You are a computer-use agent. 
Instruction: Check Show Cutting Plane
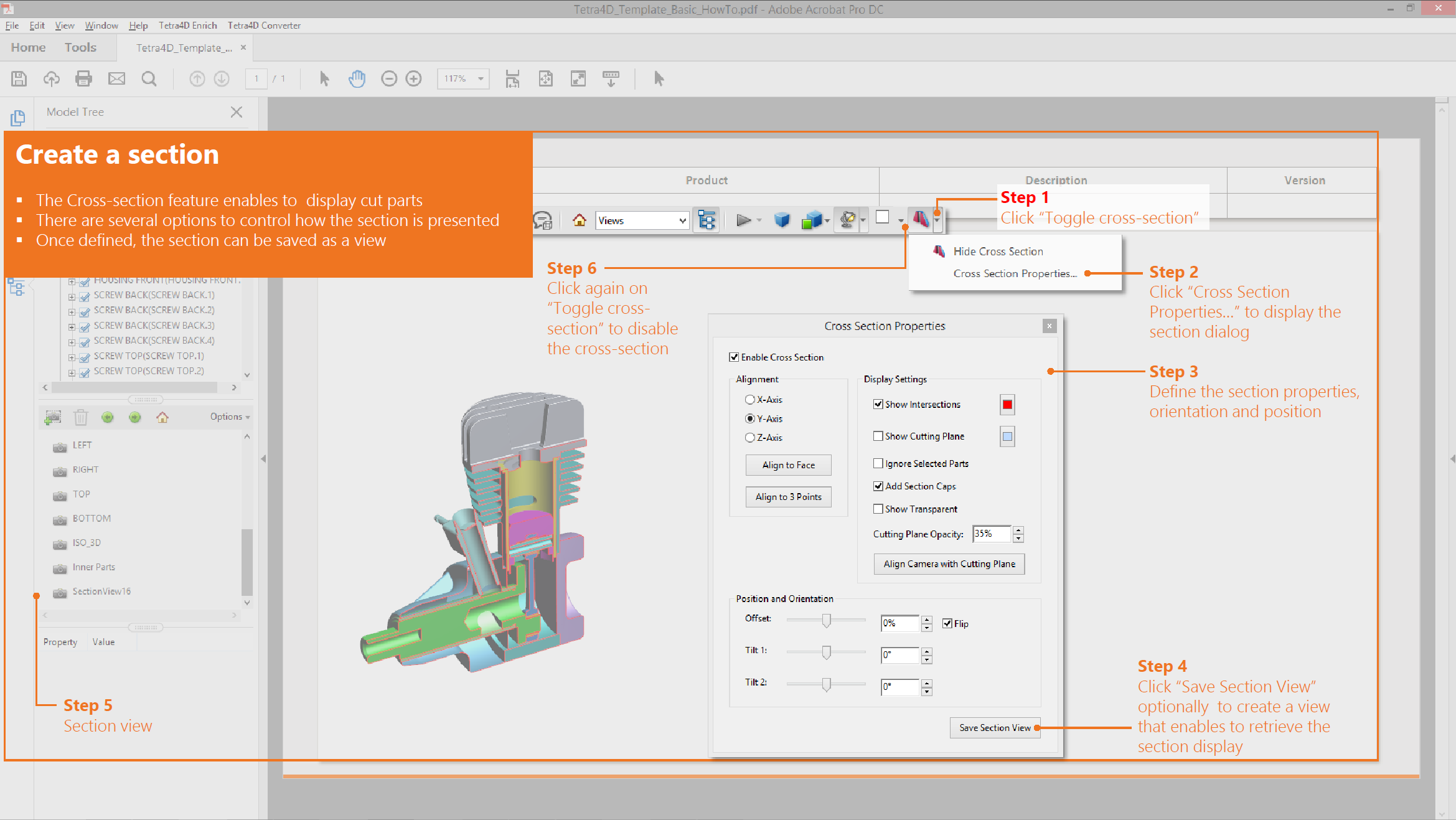point(878,436)
